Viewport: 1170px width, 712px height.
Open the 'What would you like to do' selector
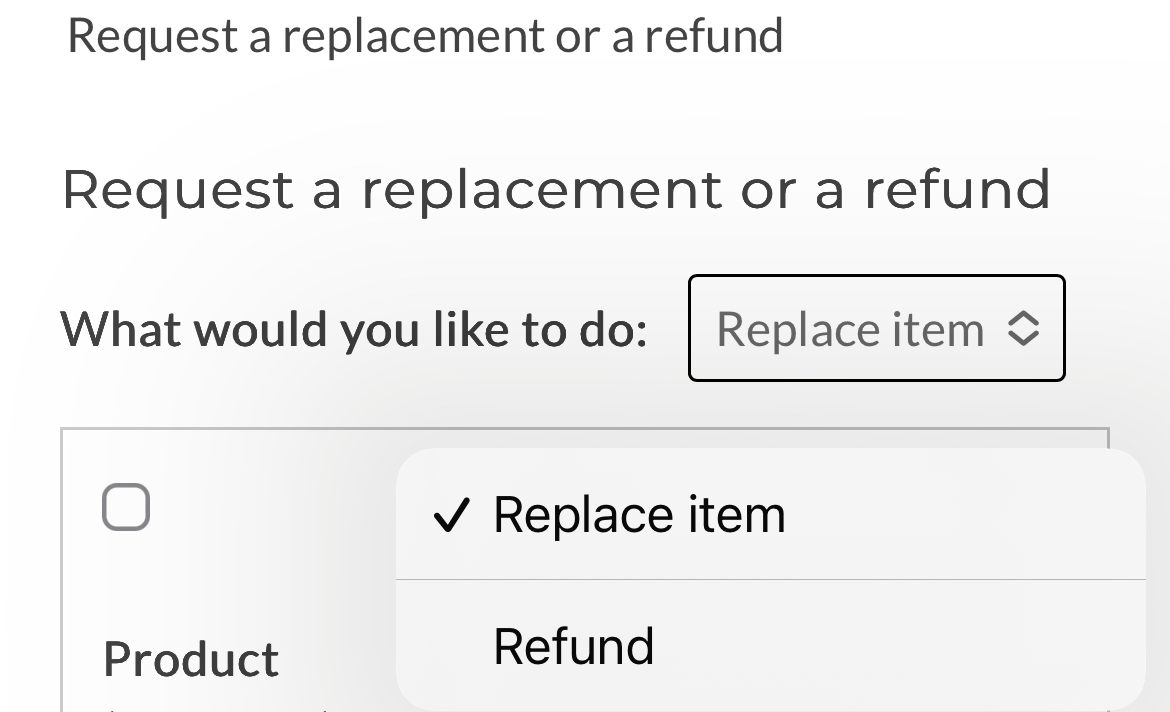pyautogui.click(x=877, y=328)
